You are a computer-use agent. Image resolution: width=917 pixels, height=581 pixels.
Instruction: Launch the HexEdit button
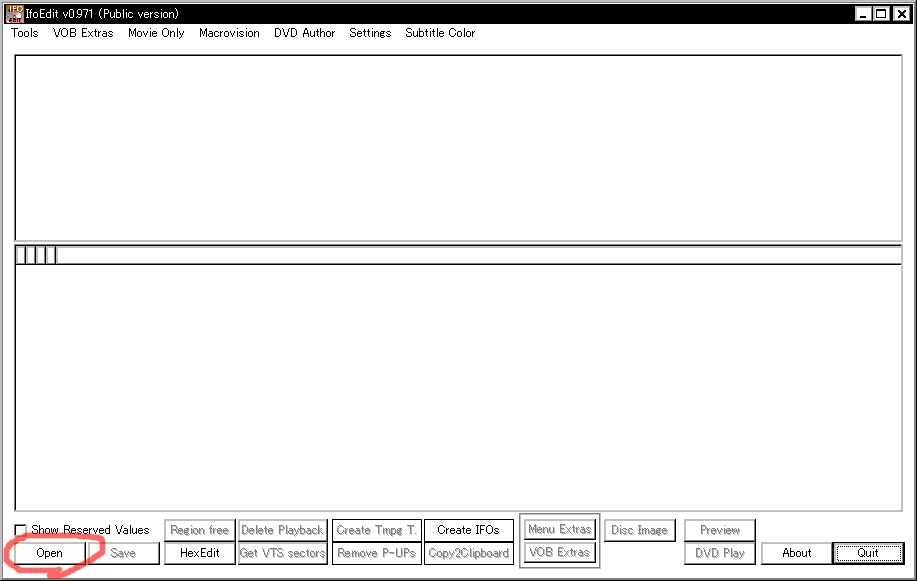pos(199,553)
